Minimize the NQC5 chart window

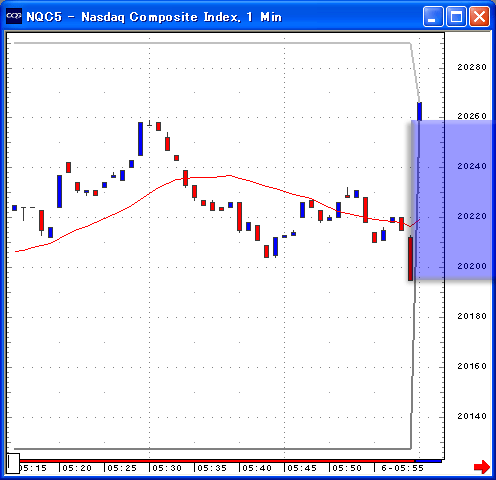pyautogui.click(x=433, y=16)
